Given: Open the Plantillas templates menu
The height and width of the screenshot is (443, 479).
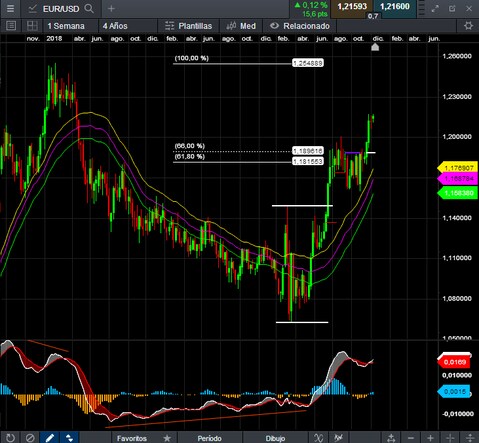Looking at the screenshot, I should (189, 26).
